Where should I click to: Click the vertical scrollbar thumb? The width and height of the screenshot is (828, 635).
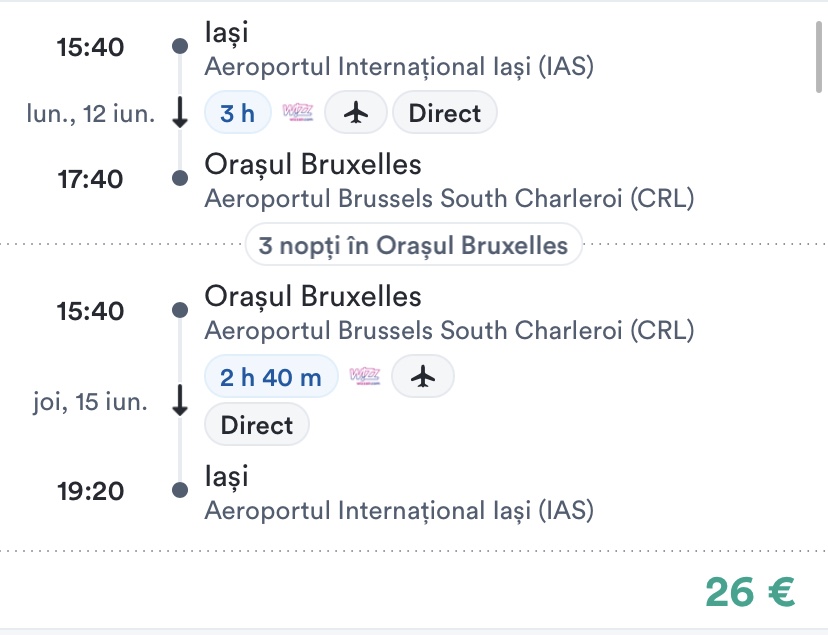pyautogui.click(x=818, y=58)
